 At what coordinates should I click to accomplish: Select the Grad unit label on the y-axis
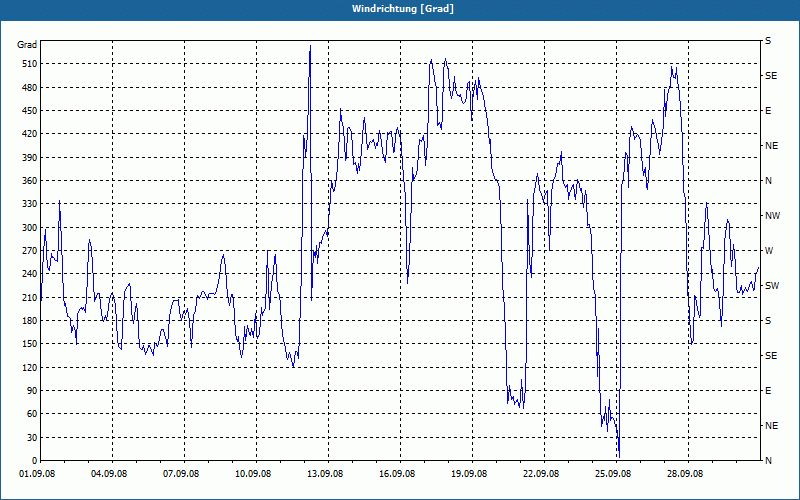[27, 45]
